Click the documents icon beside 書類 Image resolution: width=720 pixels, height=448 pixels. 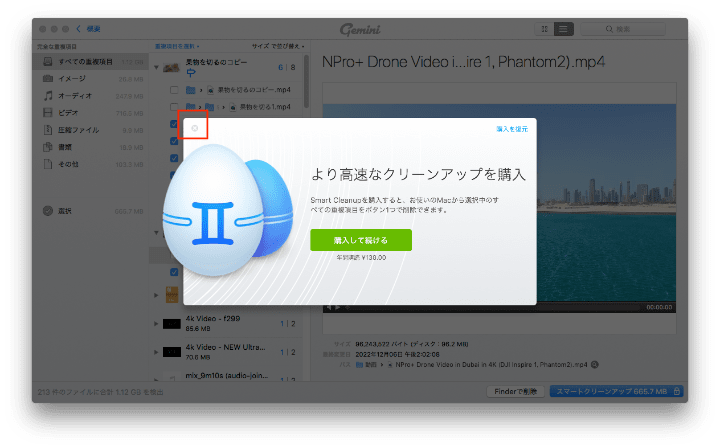48,147
